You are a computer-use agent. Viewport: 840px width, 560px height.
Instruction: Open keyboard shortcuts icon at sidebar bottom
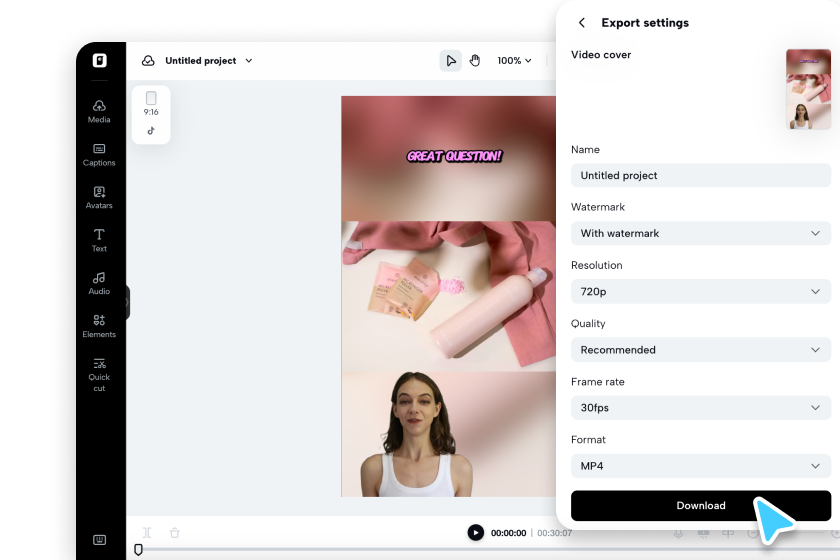pyautogui.click(x=100, y=540)
